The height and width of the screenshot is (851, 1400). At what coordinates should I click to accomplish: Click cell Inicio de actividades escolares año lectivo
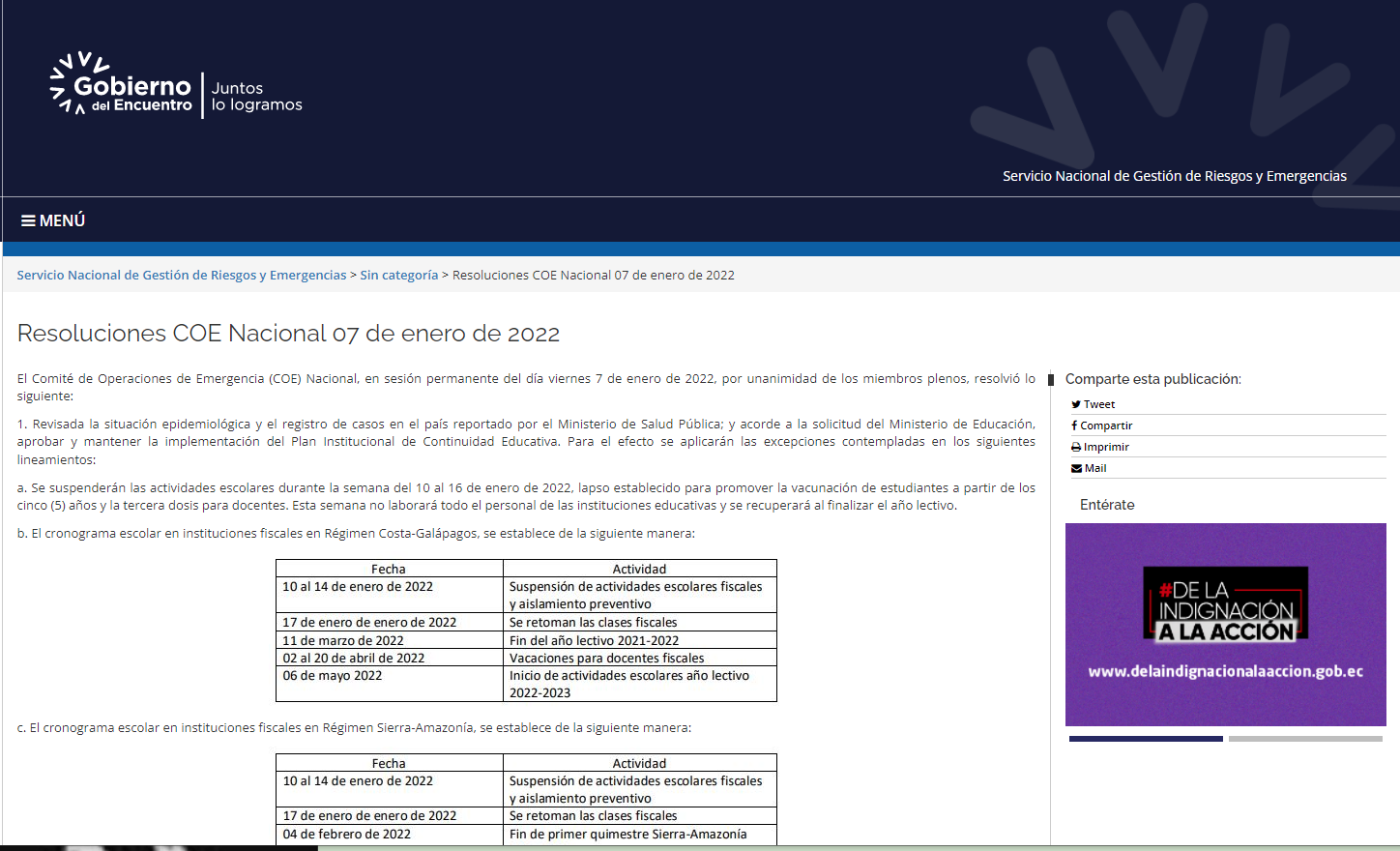coord(640,684)
